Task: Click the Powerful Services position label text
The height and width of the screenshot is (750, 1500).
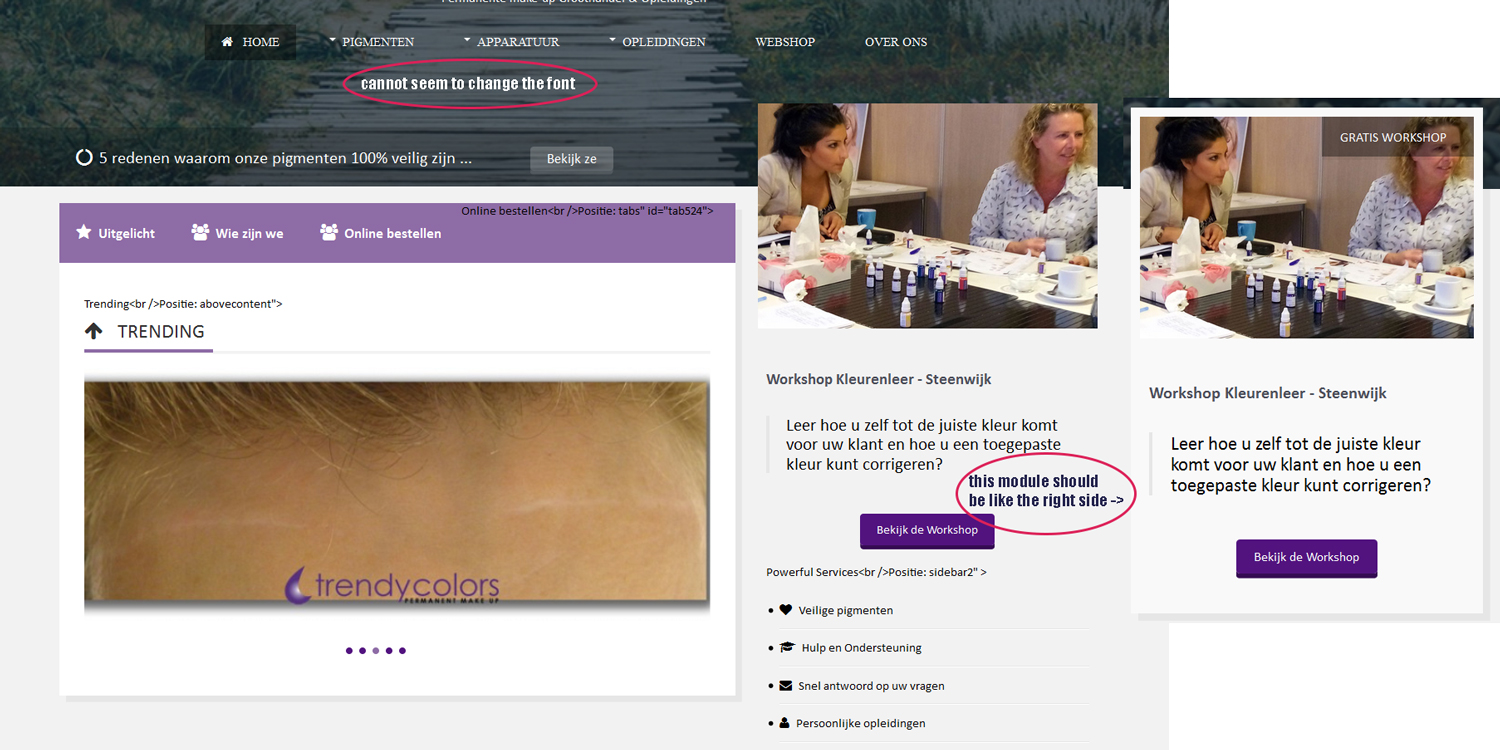Action: click(x=876, y=572)
